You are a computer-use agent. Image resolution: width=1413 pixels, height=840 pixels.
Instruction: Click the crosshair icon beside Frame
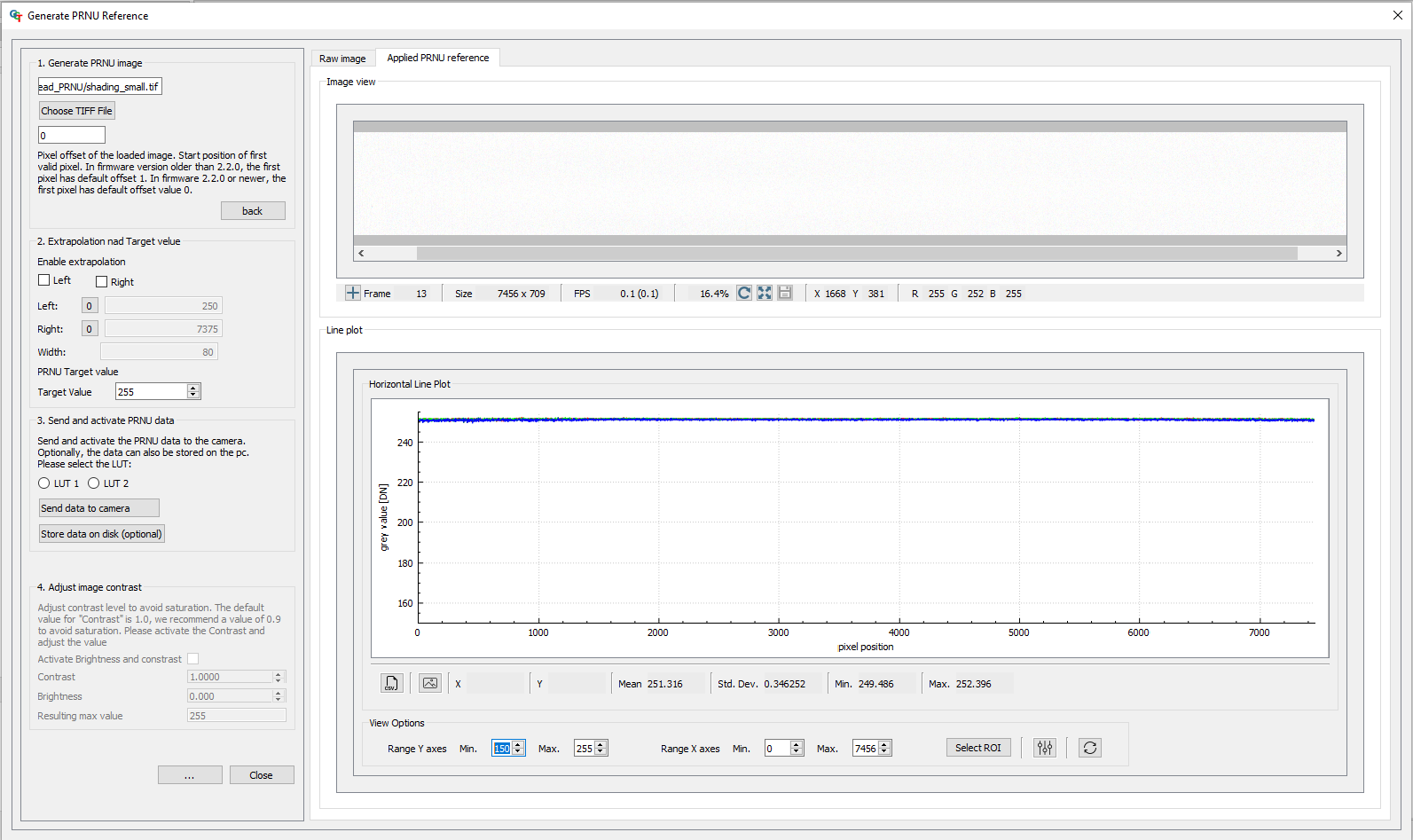point(353,293)
